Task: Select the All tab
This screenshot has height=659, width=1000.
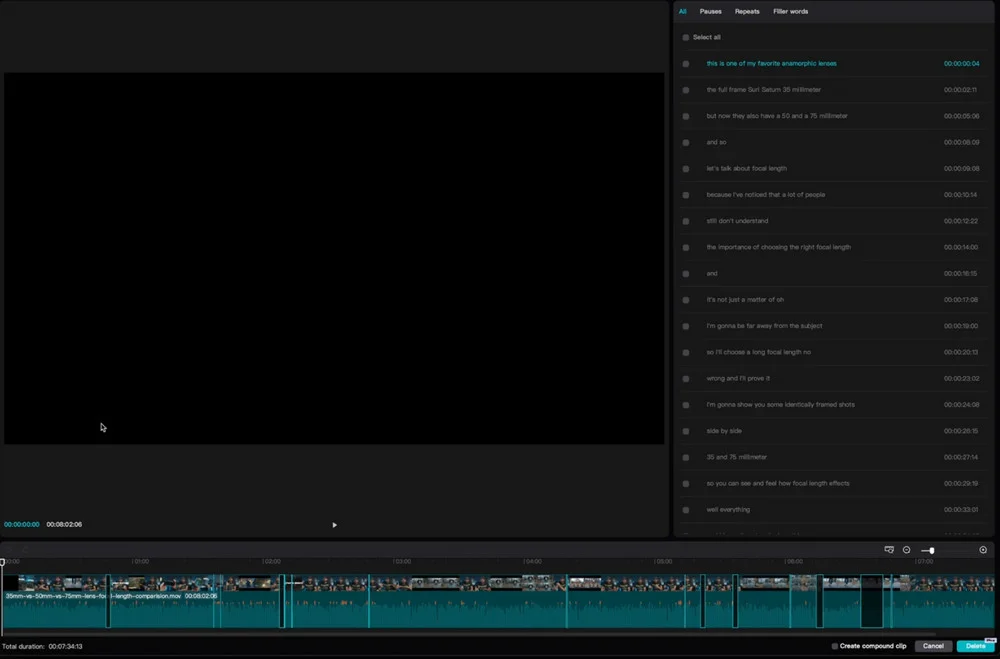Action: 682,11
